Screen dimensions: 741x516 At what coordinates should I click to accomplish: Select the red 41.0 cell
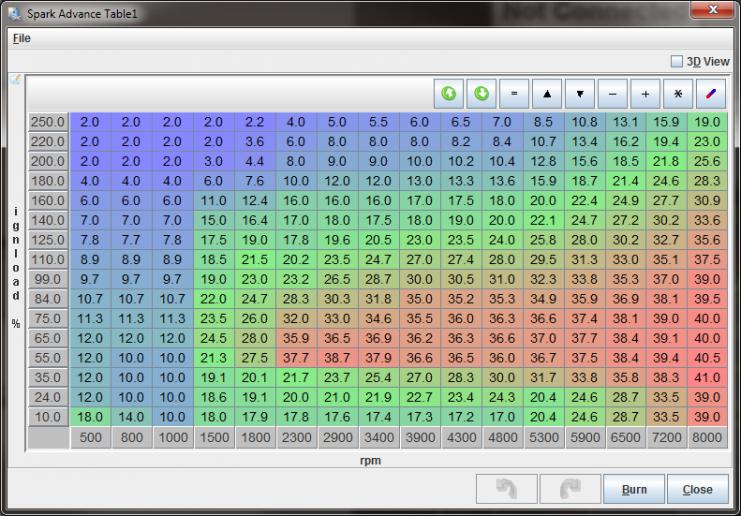pos(706,379)
